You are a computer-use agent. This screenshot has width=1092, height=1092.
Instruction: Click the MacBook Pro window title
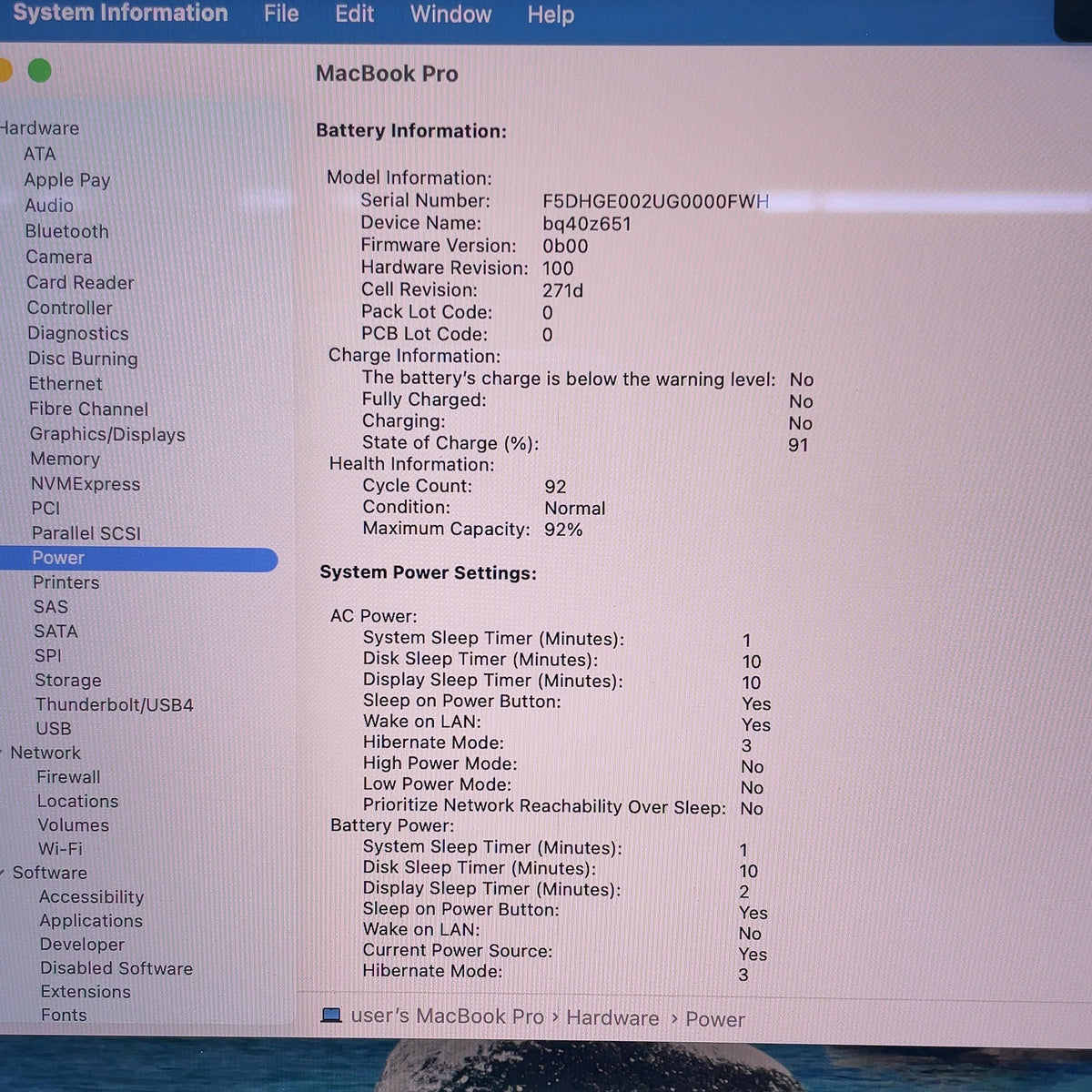pyautogui.click(x=387, y=74)
